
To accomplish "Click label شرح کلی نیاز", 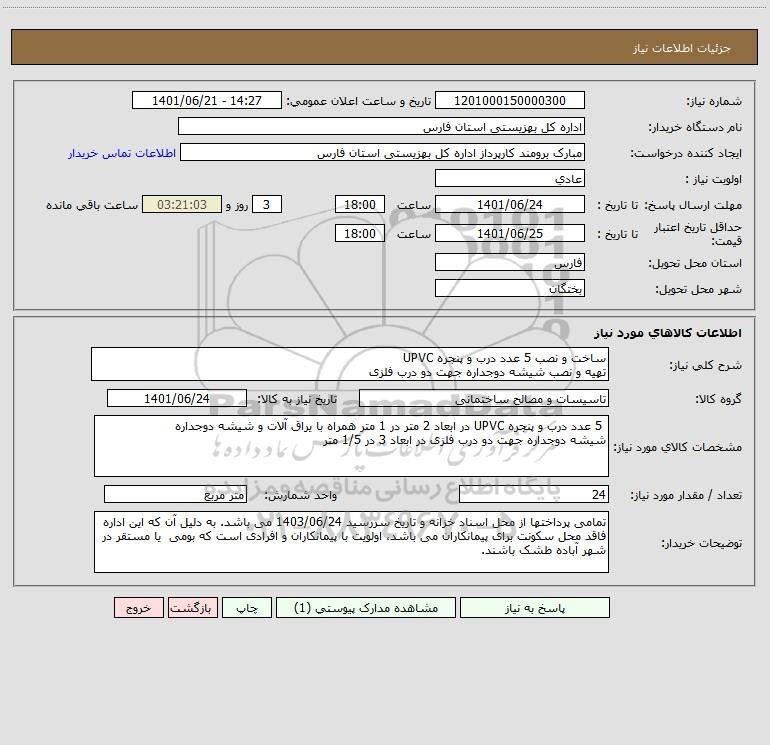I will pyautogui.click(x=706, y=365).
